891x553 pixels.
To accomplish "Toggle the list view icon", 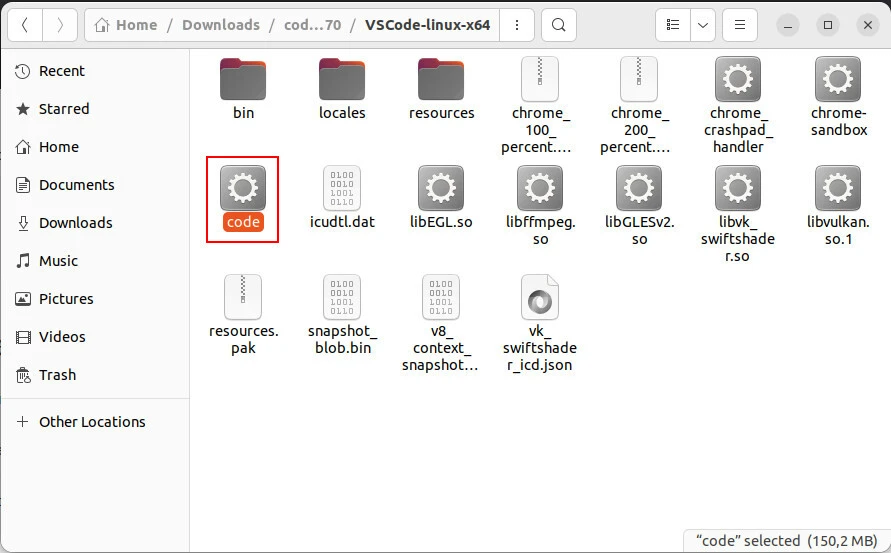I will (674, 25).
